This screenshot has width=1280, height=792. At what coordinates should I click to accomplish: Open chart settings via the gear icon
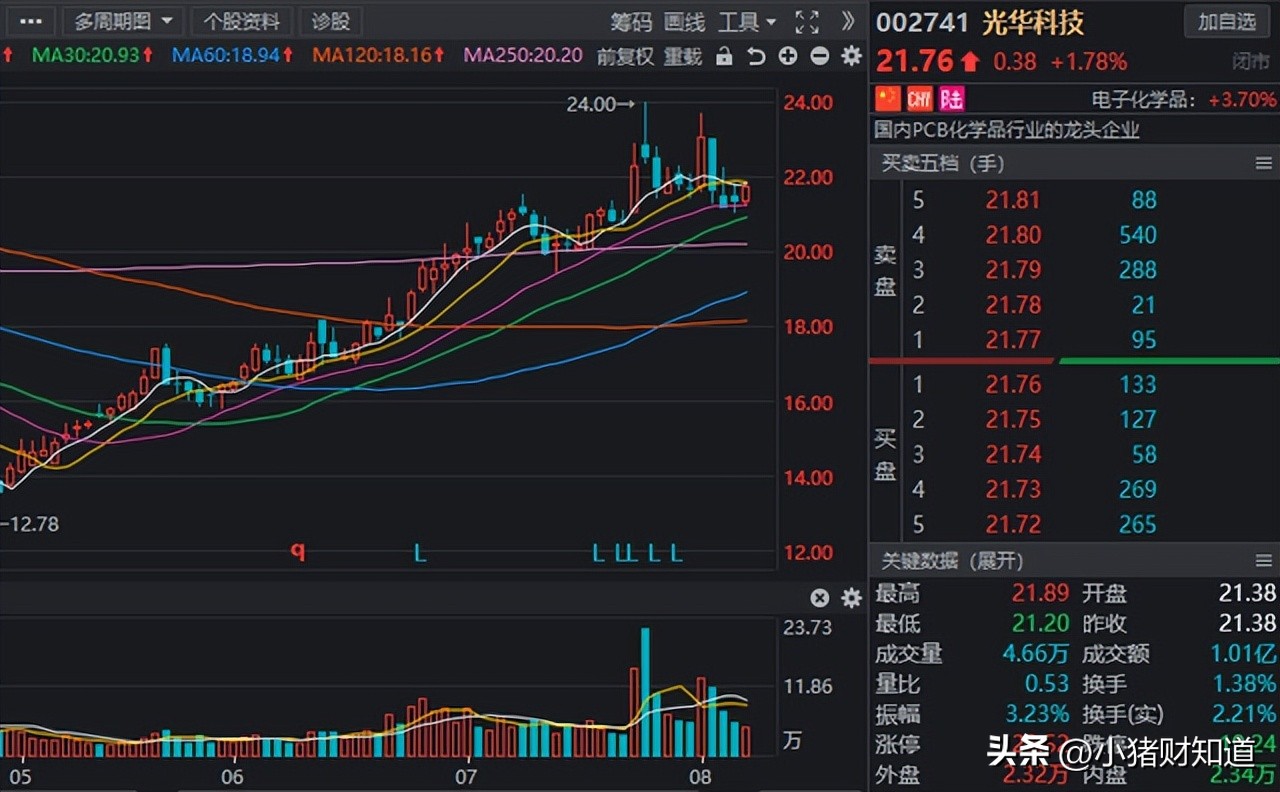coord(850,57)
